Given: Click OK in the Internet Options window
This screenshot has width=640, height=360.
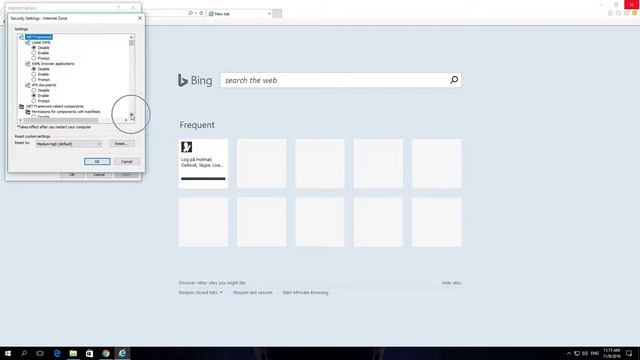Looking at the screenshot, I should 72,175.
